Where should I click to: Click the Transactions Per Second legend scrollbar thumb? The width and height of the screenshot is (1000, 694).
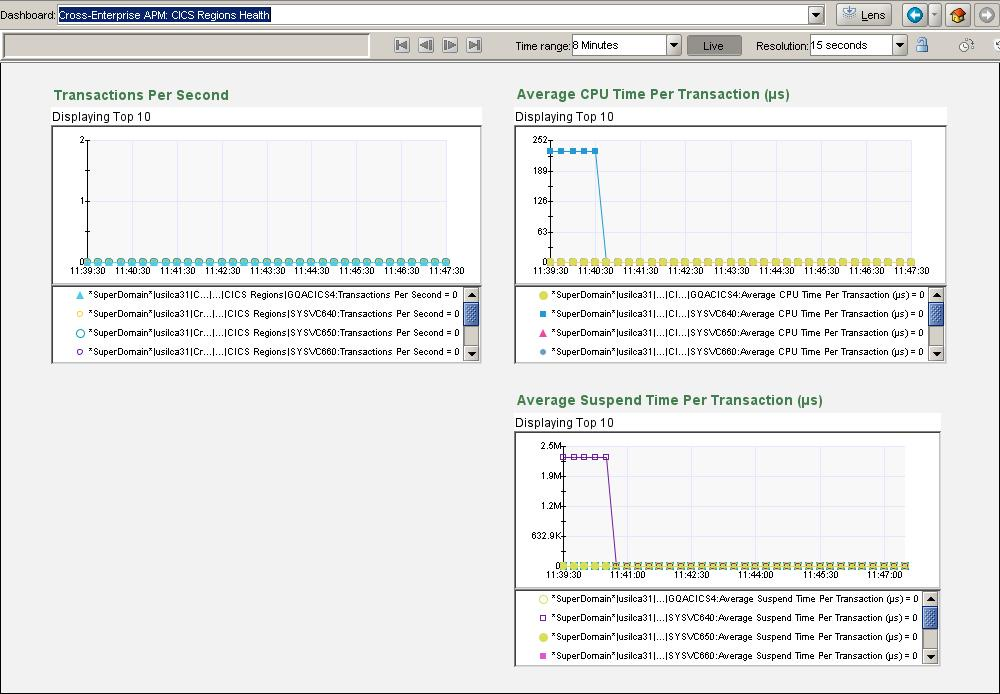[x=471, y=314]
